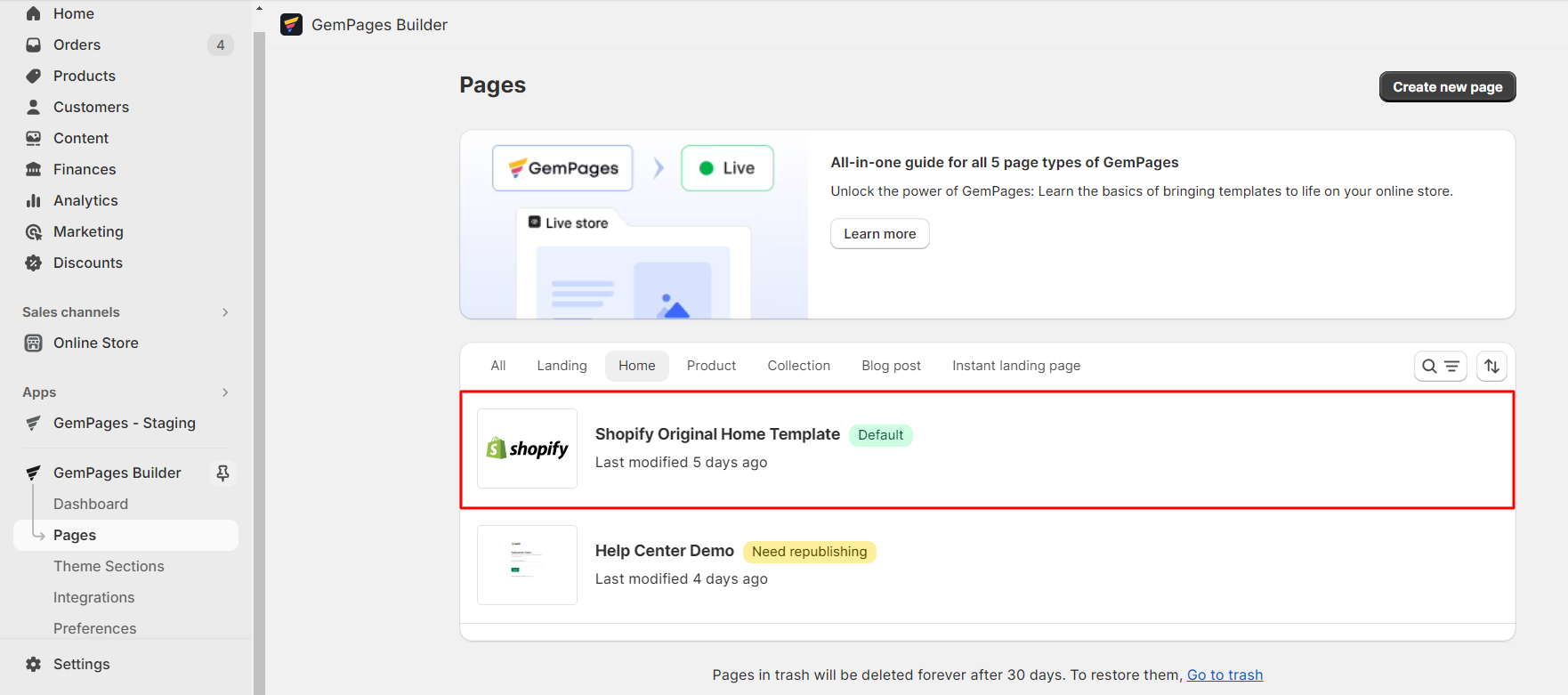
Task: Open the Help Center Demo thumbnail
Action: pos(527,565)
